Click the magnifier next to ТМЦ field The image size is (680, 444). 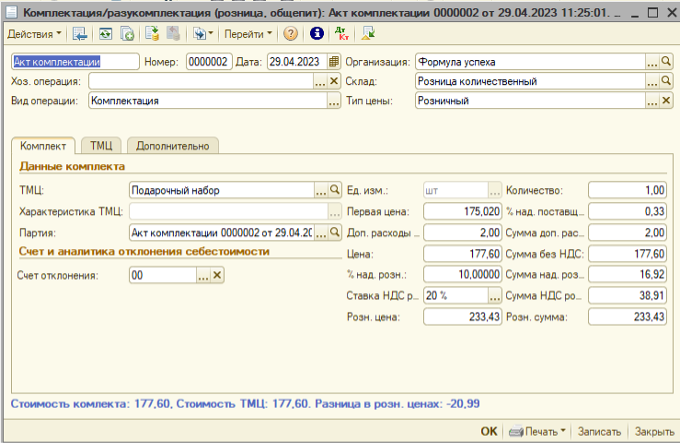tap(336, 189)
